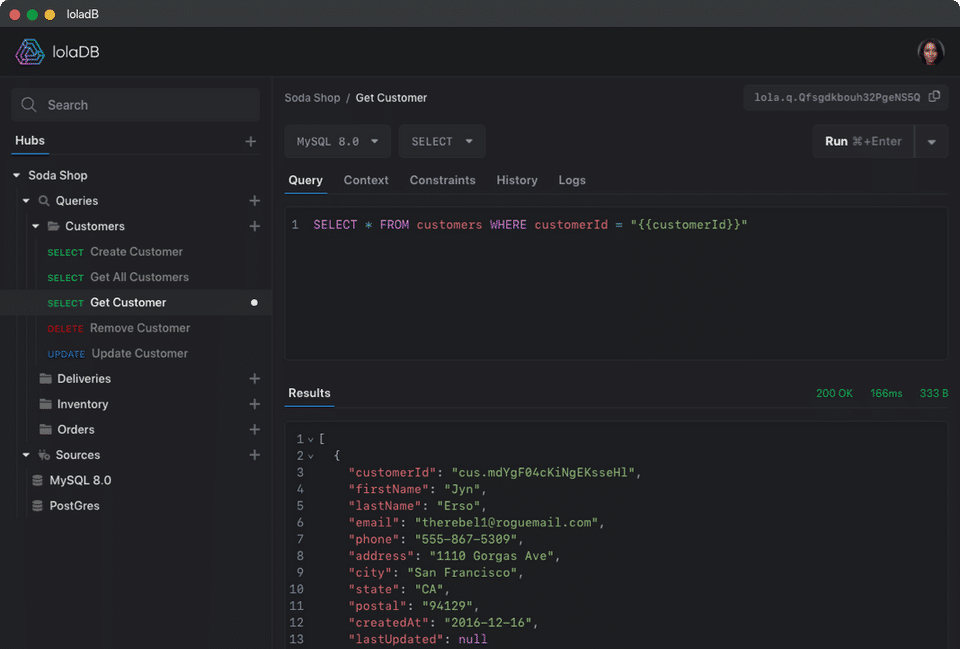Run the query with Run button
Image resolution: width=960 pixels, height=649 pixels.
[862, 142]
